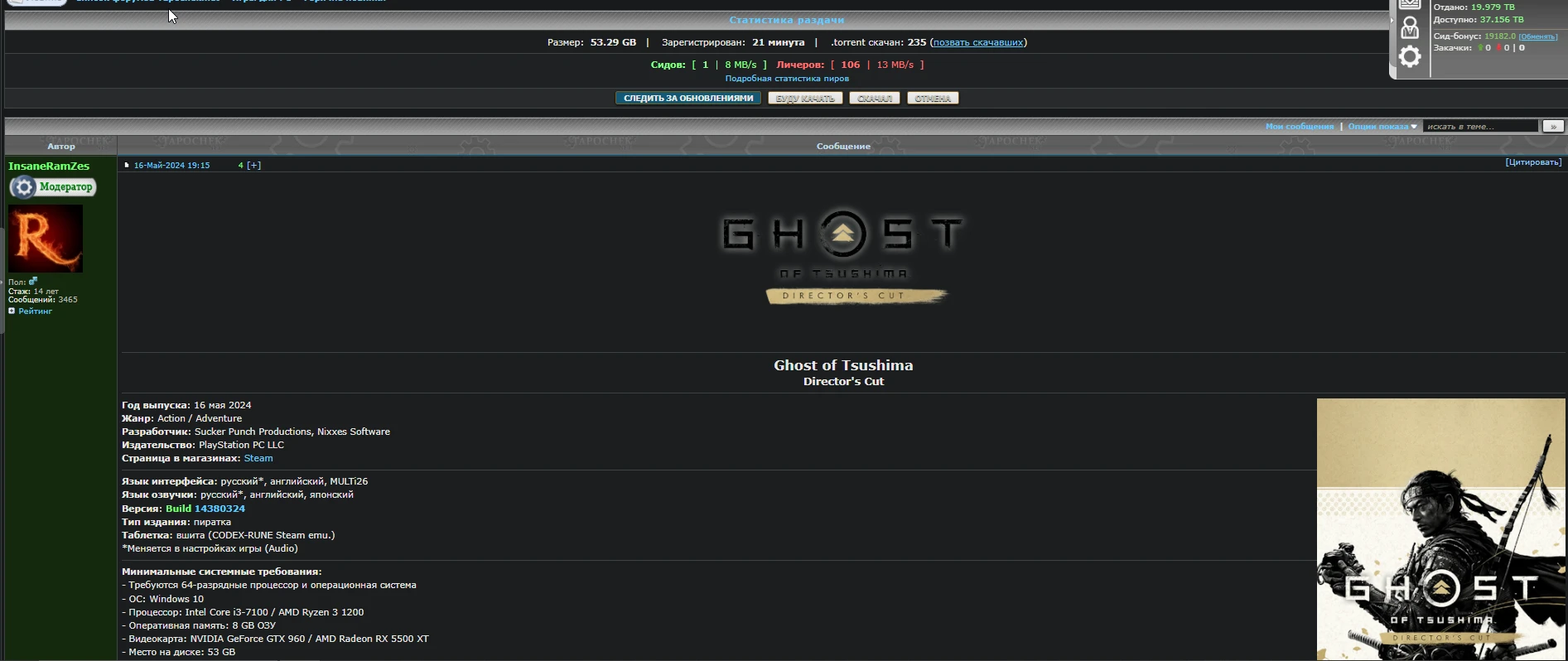The image size is (1568, 661).
Task: Click the male gender icon next to Пол
Action: (33, 282)
